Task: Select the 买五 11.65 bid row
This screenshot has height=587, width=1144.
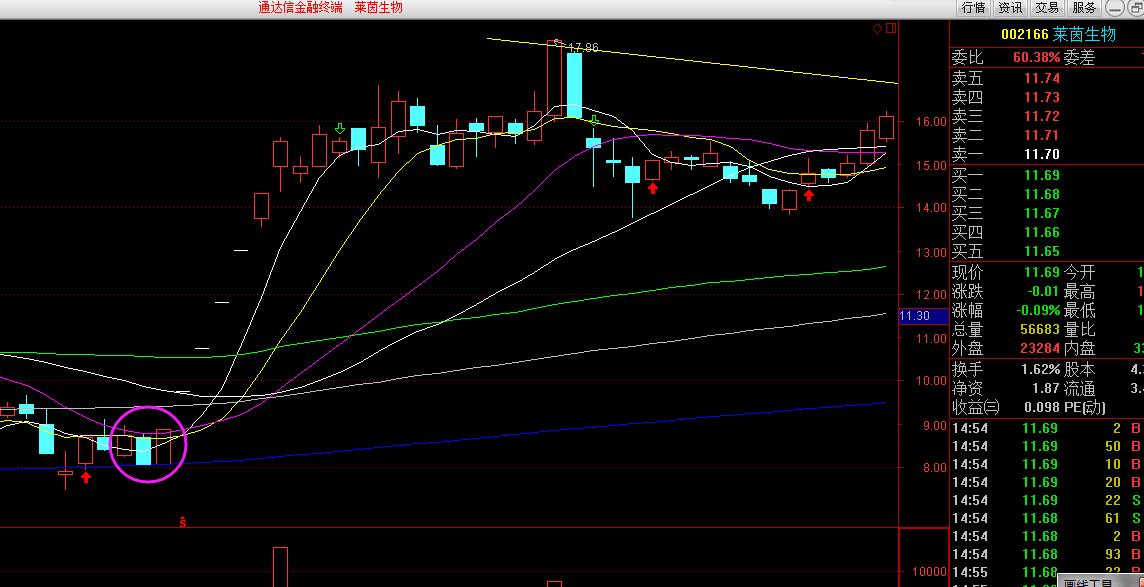Action: 1046,251
